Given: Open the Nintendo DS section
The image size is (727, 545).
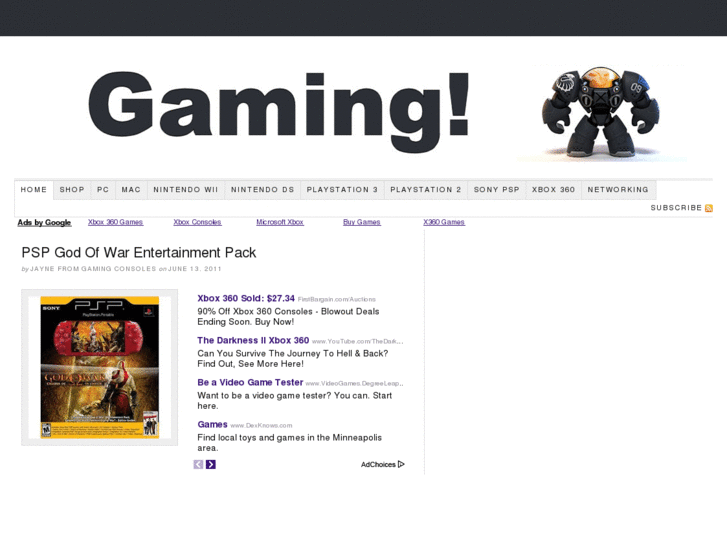Looking at the screenshot, I should pos(262,190).
